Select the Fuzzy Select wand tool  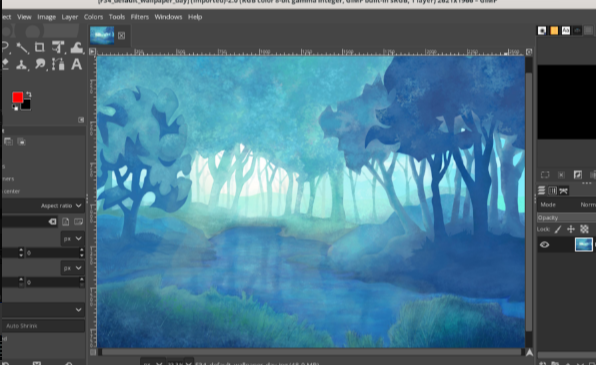(x=22, y=48)
